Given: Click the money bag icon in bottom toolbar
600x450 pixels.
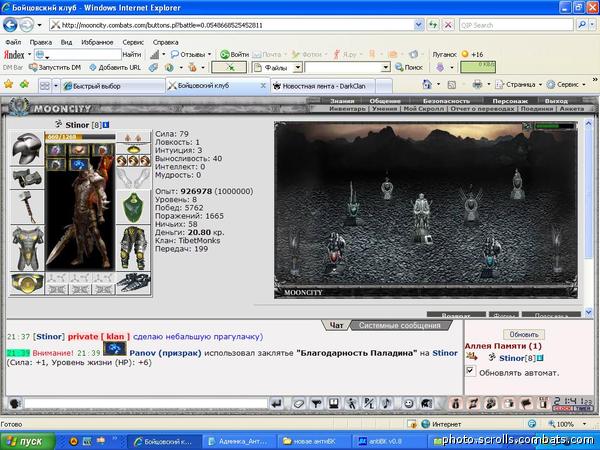Looking at the screenshot, I should 455,403.
